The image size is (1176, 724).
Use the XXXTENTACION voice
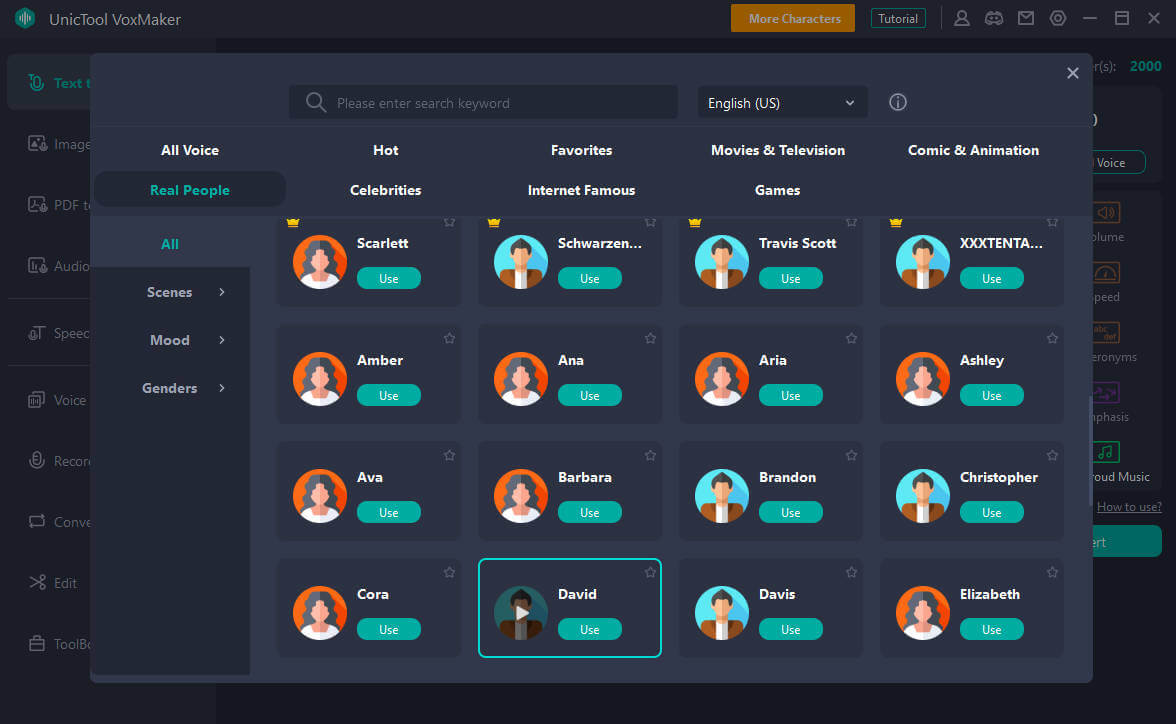pyautogui.click(x=992, y=278)
